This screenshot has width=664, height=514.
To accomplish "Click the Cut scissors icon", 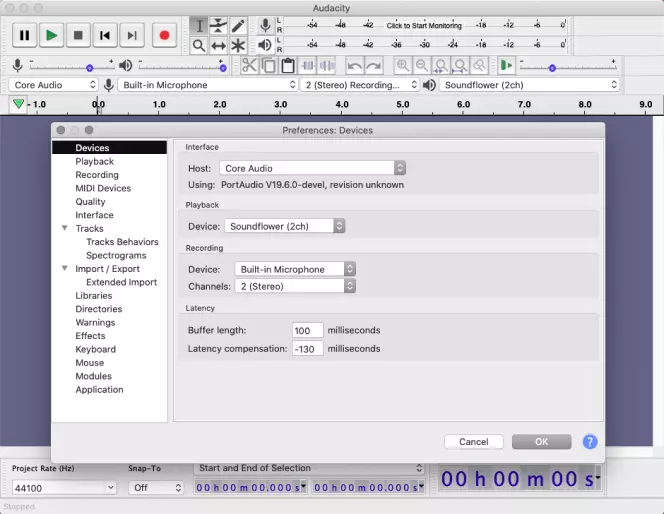I will (x=249, y=66).
